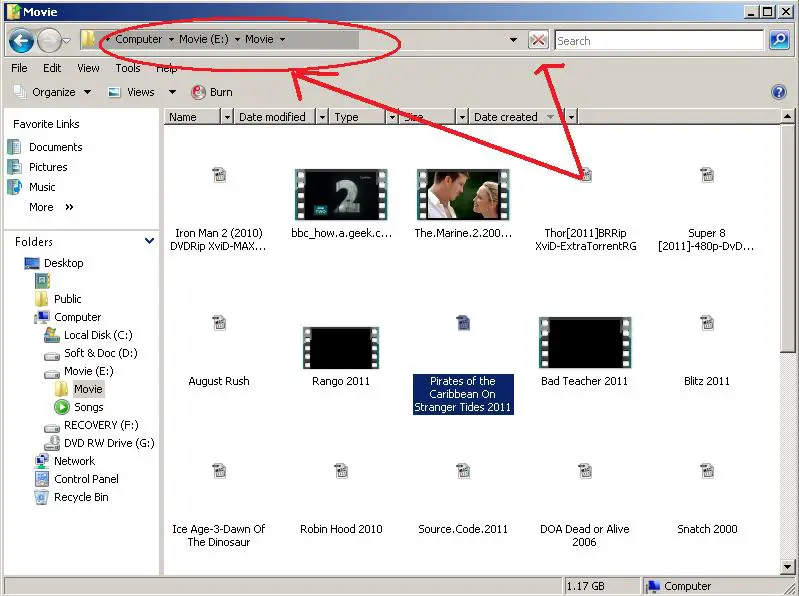
Task: Sort by Date created column header
Action: (x=516, y=117)
